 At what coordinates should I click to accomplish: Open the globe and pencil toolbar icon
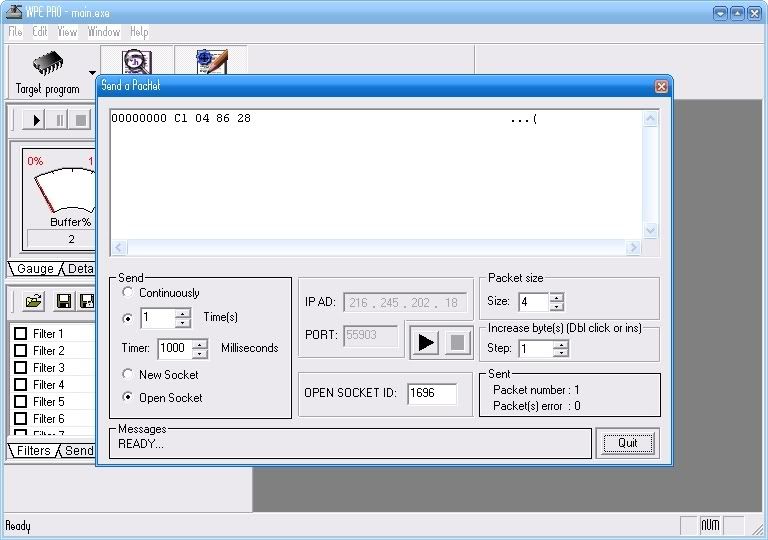(x=212, y=62)
